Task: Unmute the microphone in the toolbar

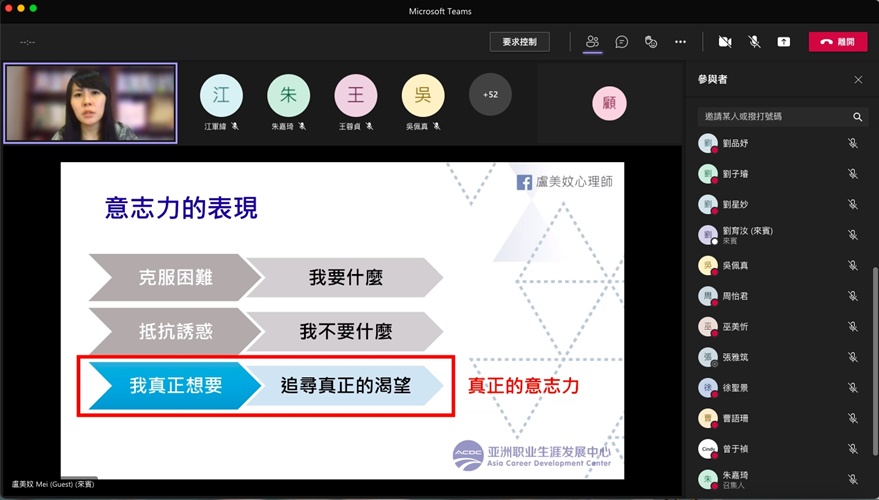Action: point(754,42)
